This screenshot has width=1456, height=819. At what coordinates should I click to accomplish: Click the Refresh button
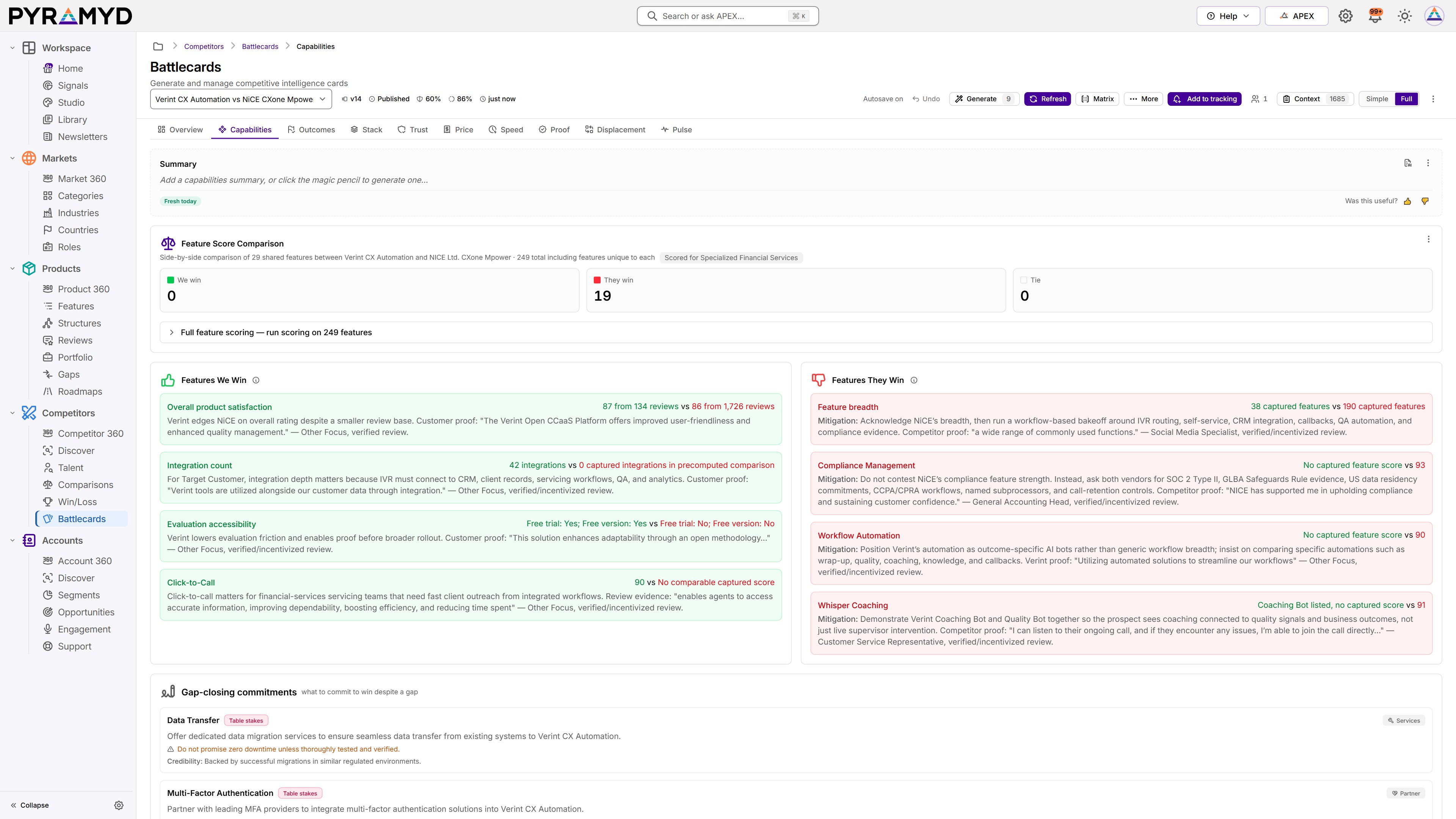click(x=1047, y=99)
